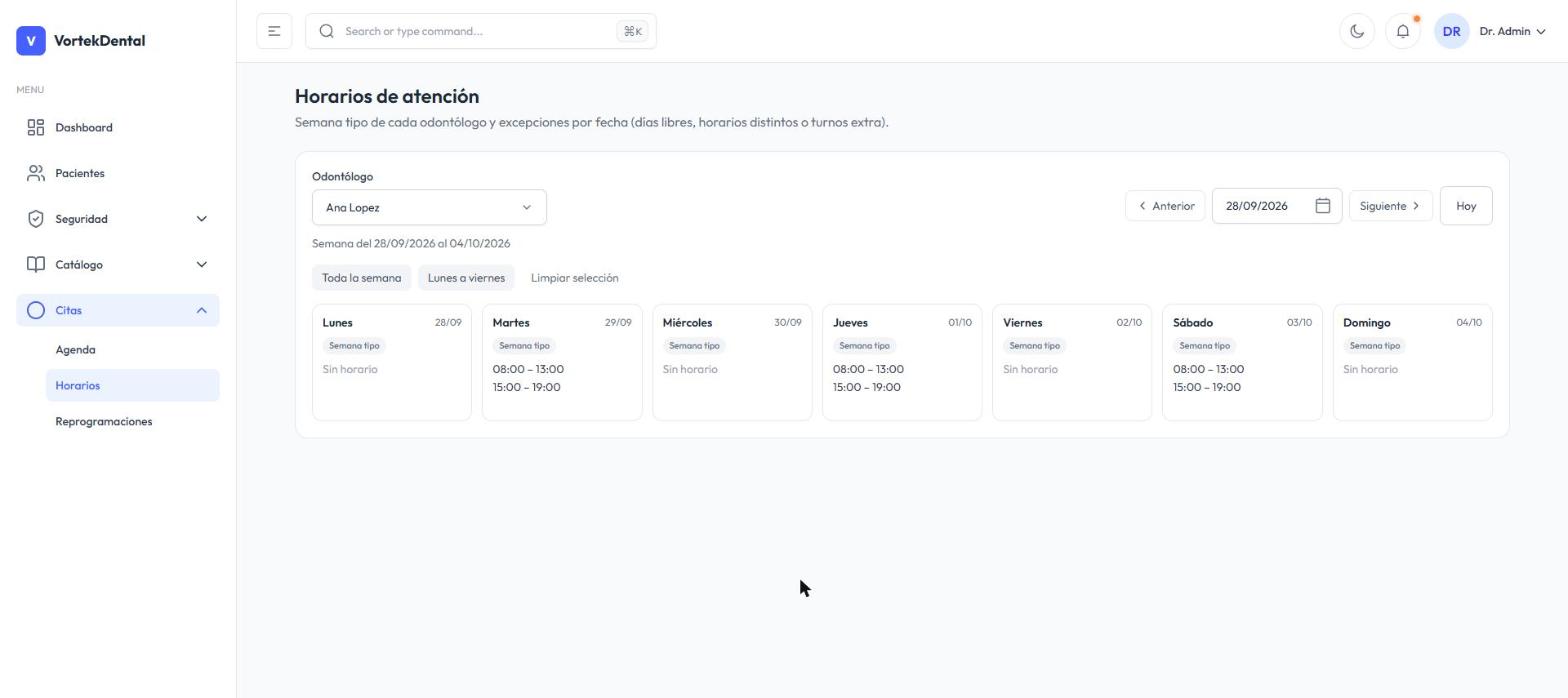
Task: Open the Dr. Admin account menu
Action: (x=1512, y=31)
